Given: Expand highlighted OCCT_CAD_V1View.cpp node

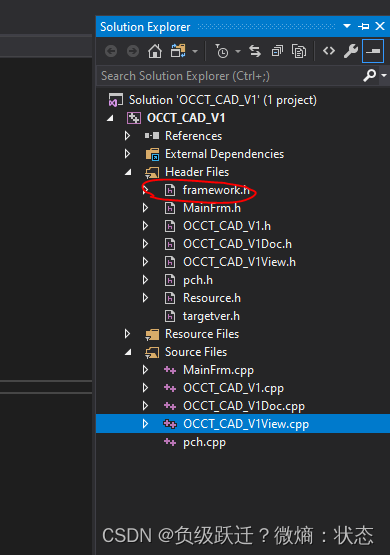Looking at the screenshot, I should (145, 424).
